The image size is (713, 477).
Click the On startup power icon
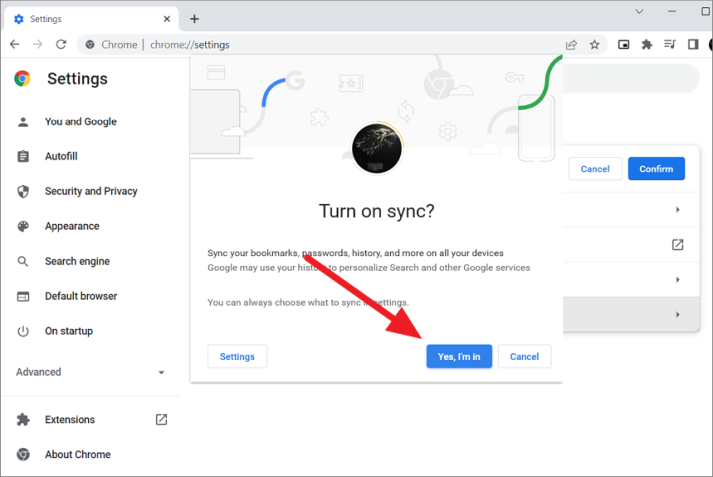(x=23, y=331)
